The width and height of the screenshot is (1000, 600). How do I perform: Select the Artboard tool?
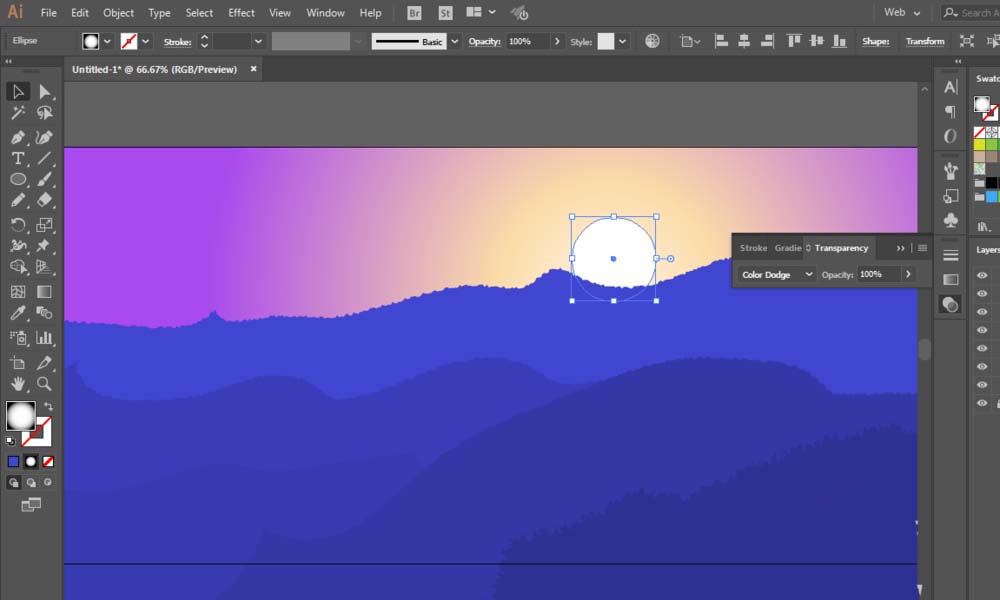pos(18,363)
